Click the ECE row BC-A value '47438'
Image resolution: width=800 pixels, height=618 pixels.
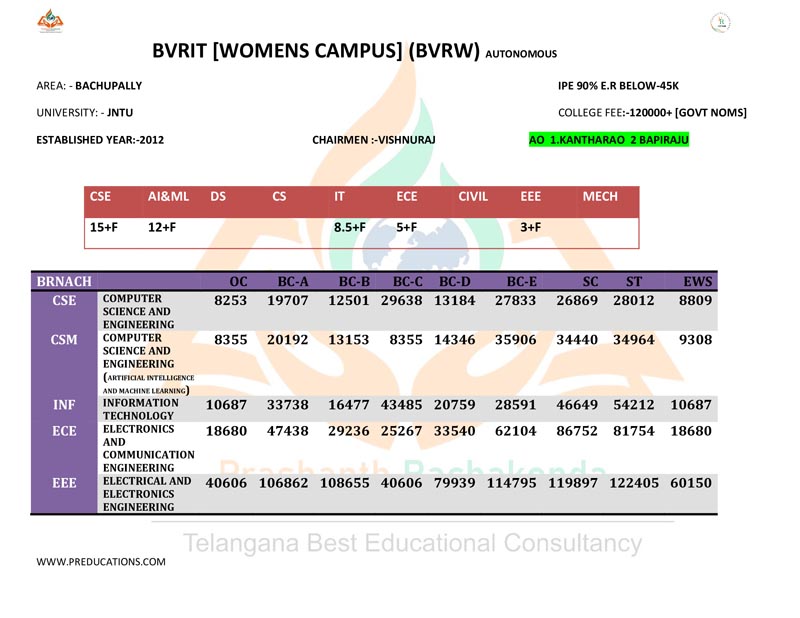coord(288,431)
